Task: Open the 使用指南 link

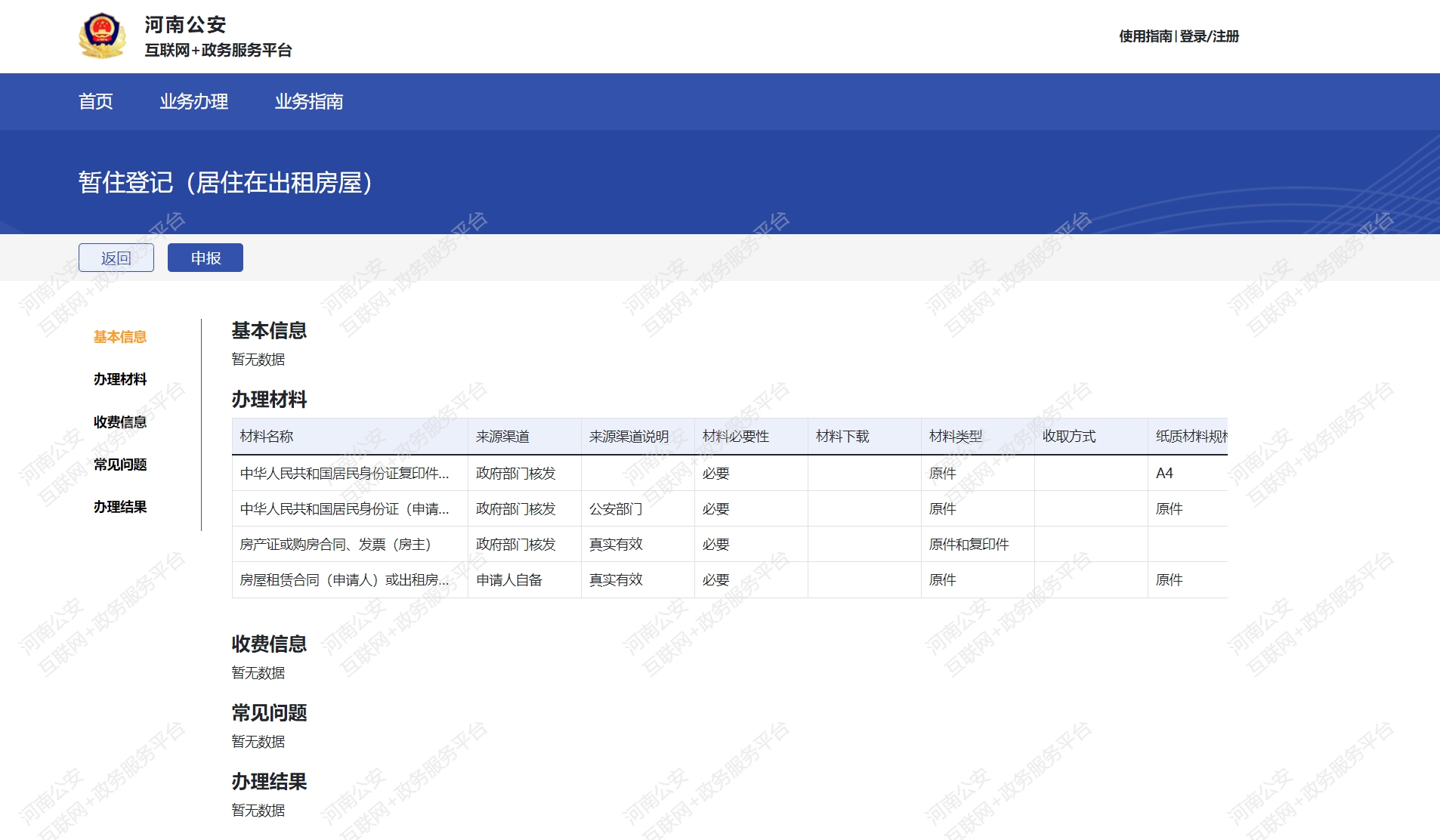Action: pyautogui.click(x=1145, y=36)
